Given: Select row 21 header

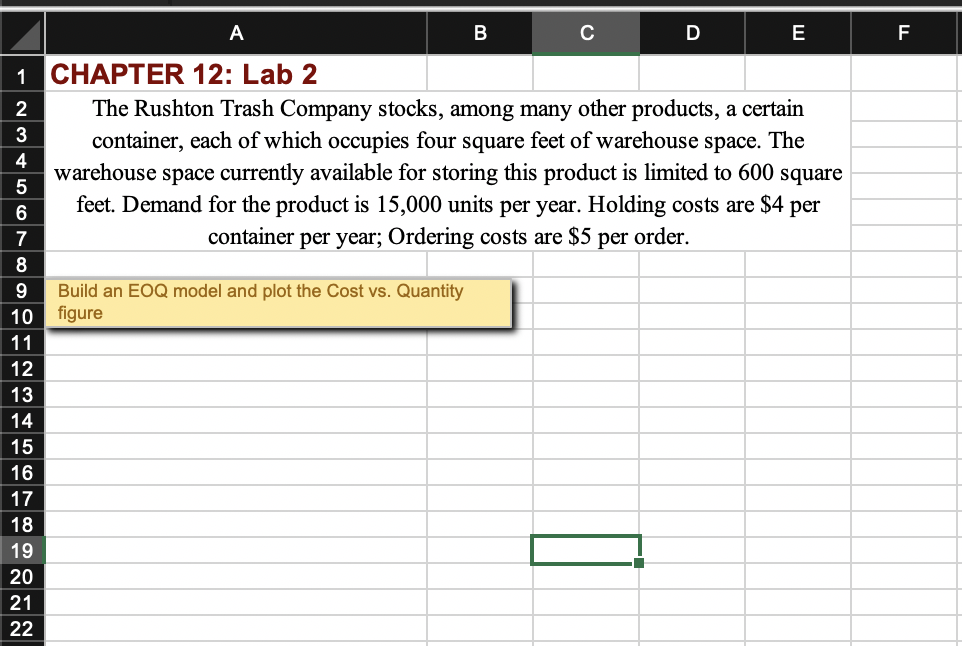Looking at the screenshot, I should tap(22, 602).
